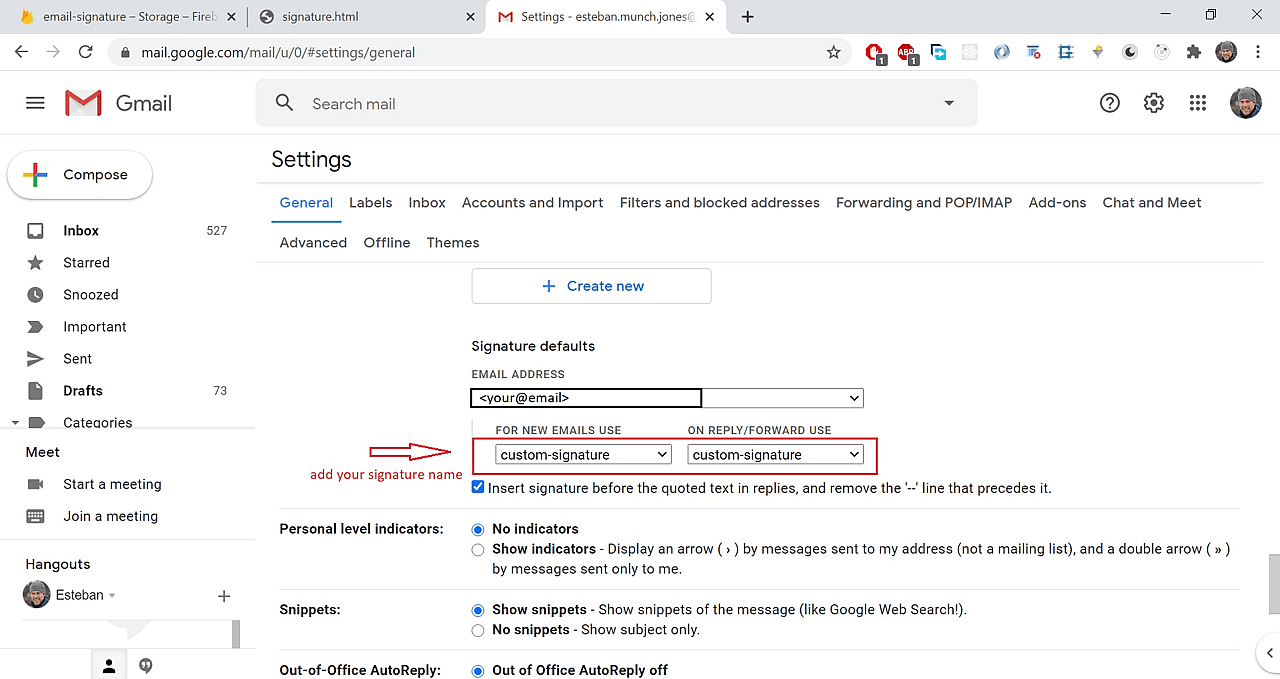Open the FOR NEW EMAILS USE dropdown
Image resolution: width=1280 pixels, height=679 pixels.
582,454
